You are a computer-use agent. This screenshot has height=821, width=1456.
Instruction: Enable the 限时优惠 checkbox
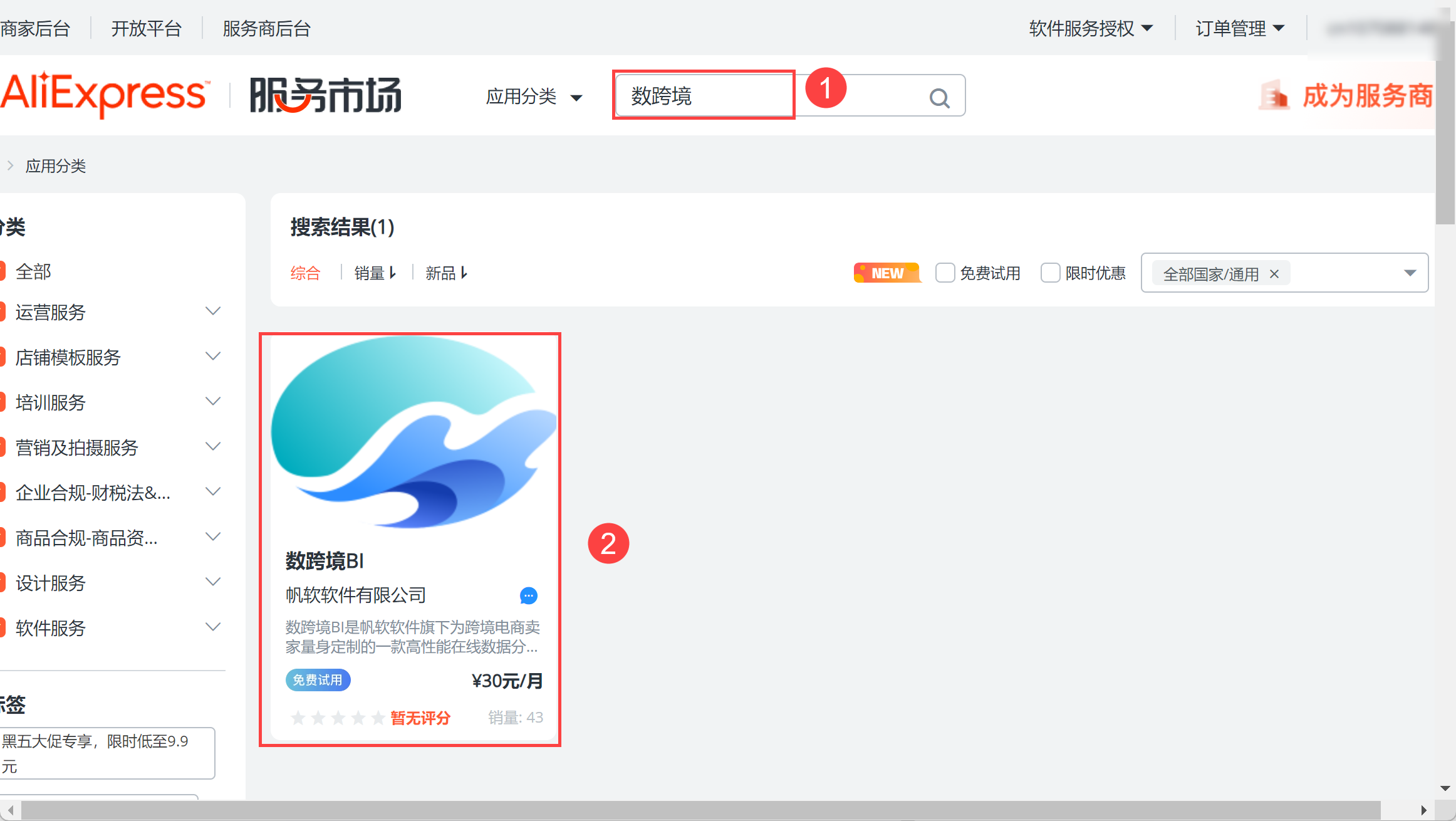[x=1050, y=273]
